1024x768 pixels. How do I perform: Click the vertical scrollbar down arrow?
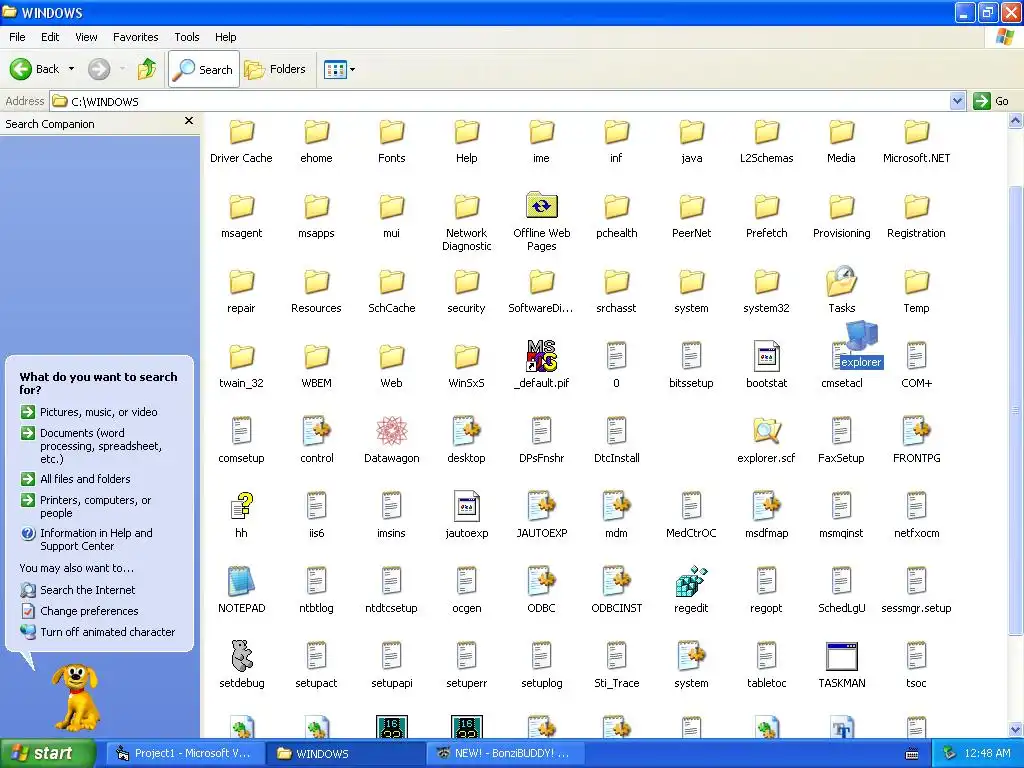click(x=1016, y=729)
